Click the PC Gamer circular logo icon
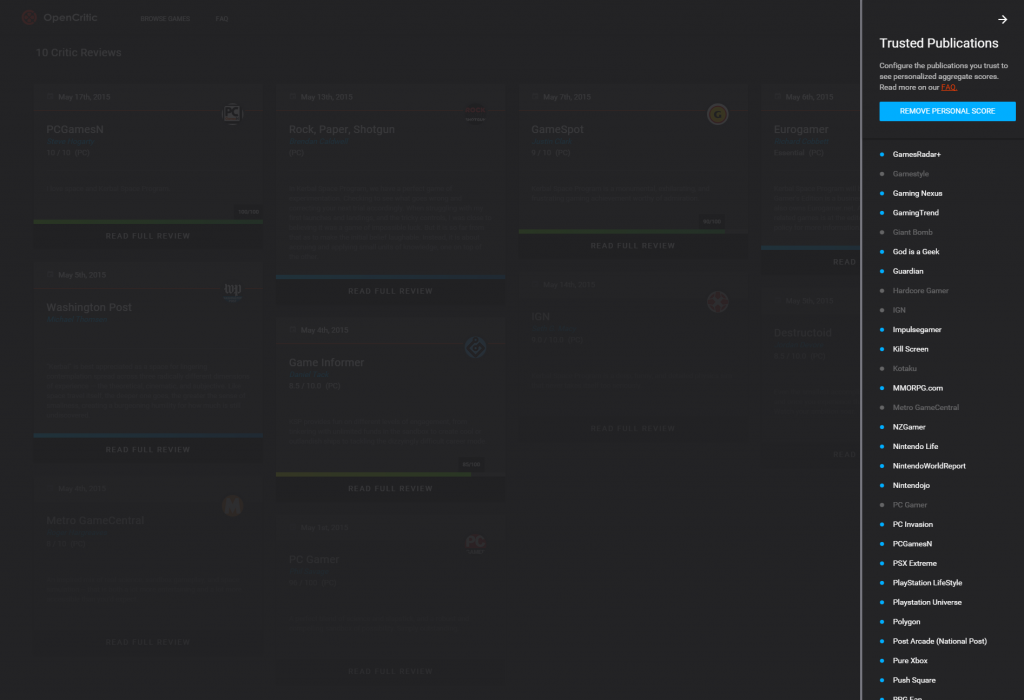The image size is (1024, 700). point(475,545)
